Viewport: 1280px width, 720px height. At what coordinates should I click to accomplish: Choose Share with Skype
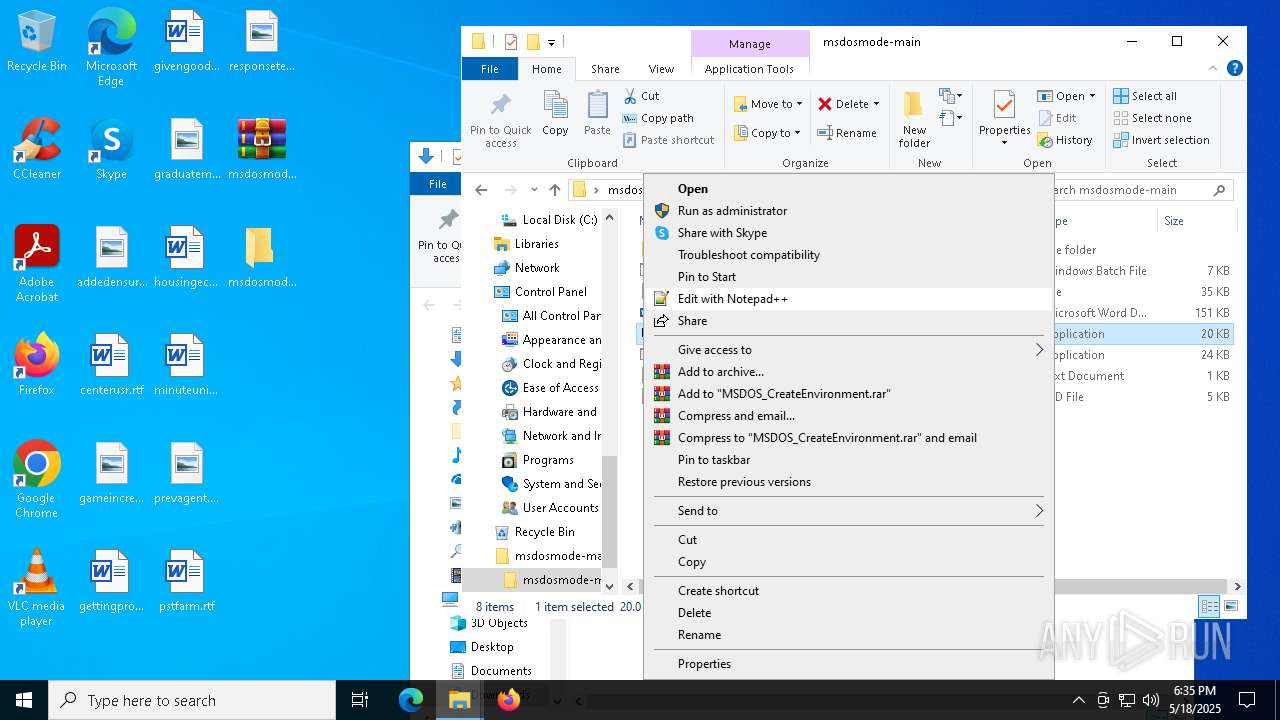tap(848, 233)
